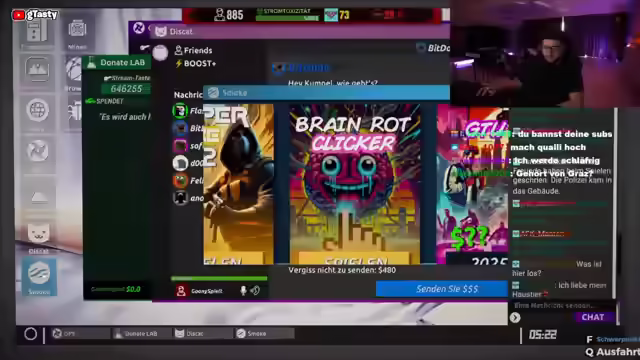Open chat with friend starting 'd00'
This screenshot has height=360, width=640.
pyautogui.click(x=189, y=163)
